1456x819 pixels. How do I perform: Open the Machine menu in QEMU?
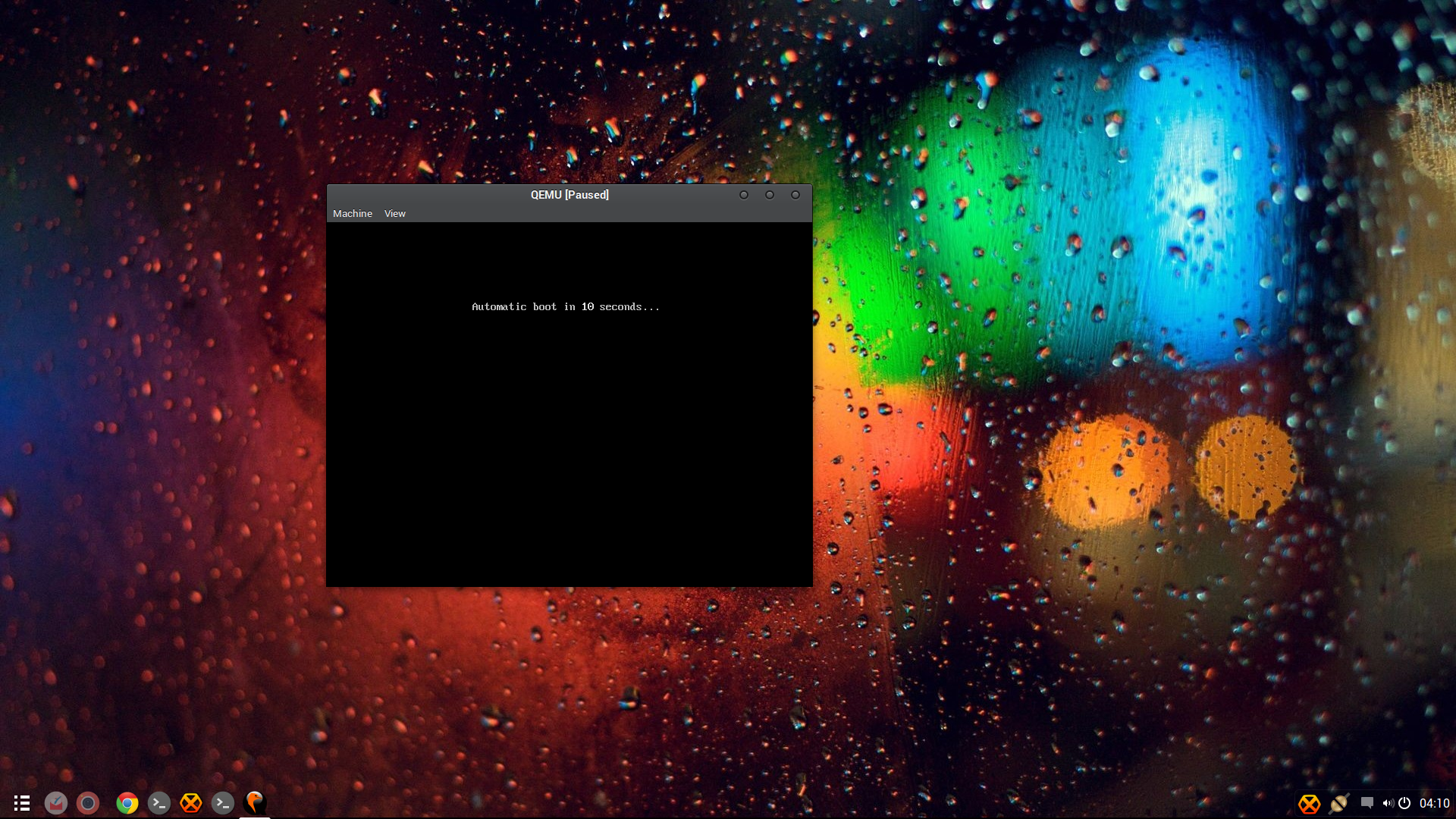coord(353,214)
